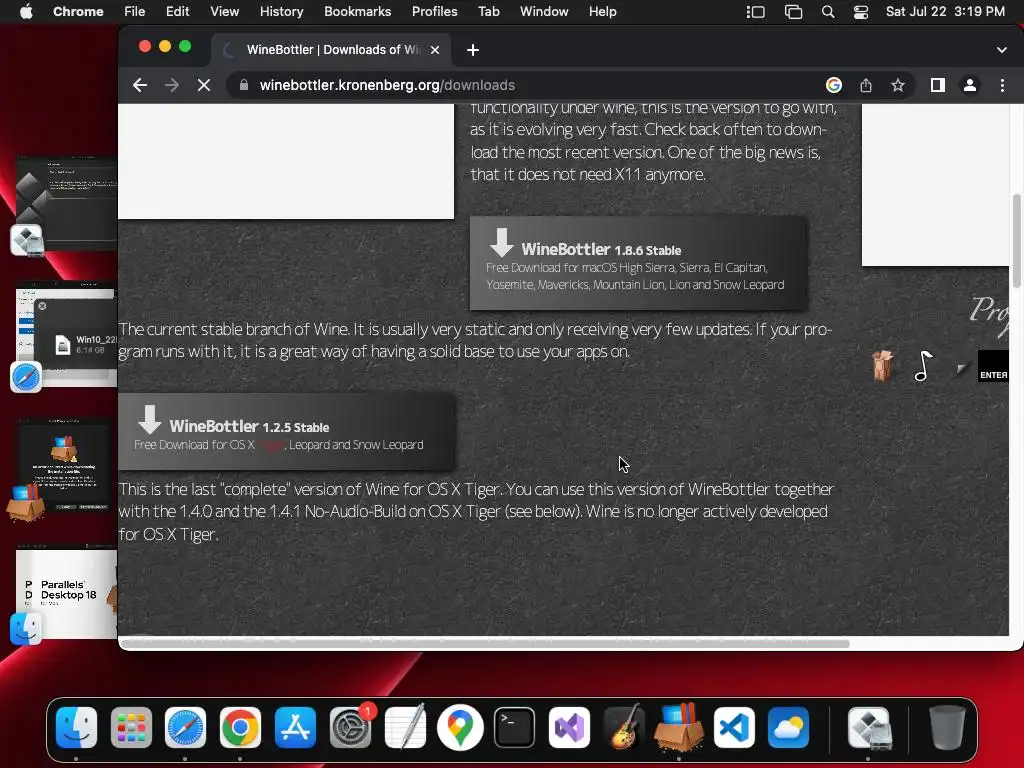1024x768 pixels.
Task: Select WineBottler app window thumbnail
Action: point(65,465)
